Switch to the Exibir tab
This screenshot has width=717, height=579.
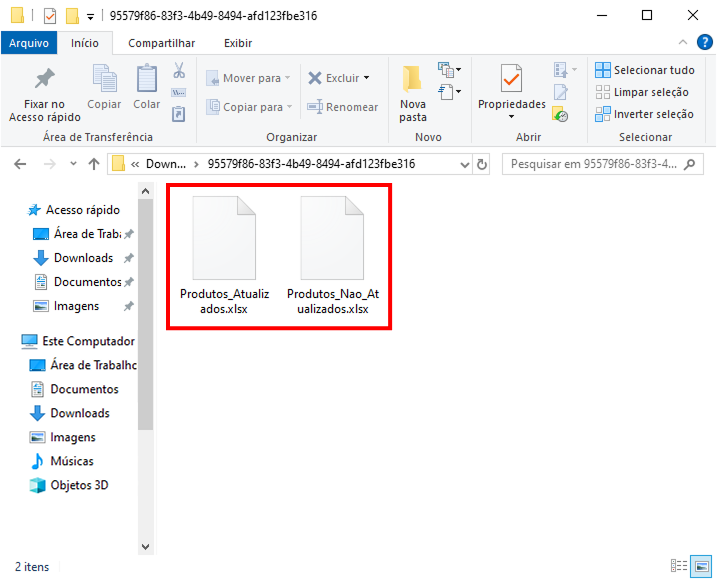pyautogui.click(x=237, y=43)
